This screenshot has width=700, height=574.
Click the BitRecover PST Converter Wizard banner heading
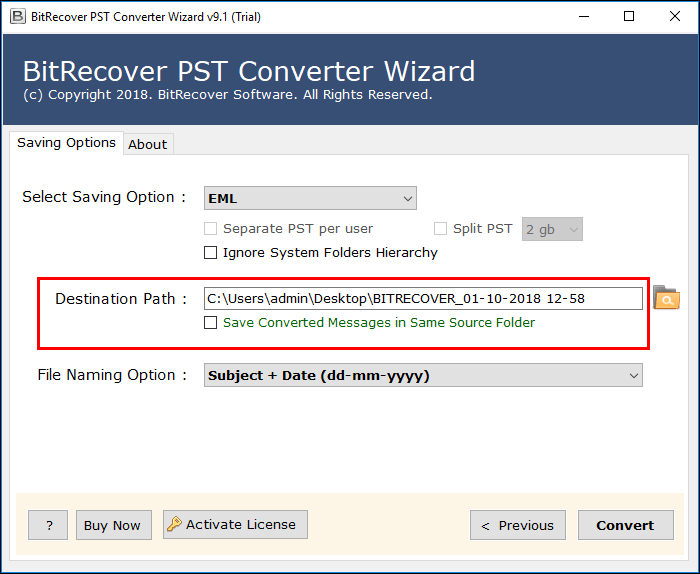(249, 71)
